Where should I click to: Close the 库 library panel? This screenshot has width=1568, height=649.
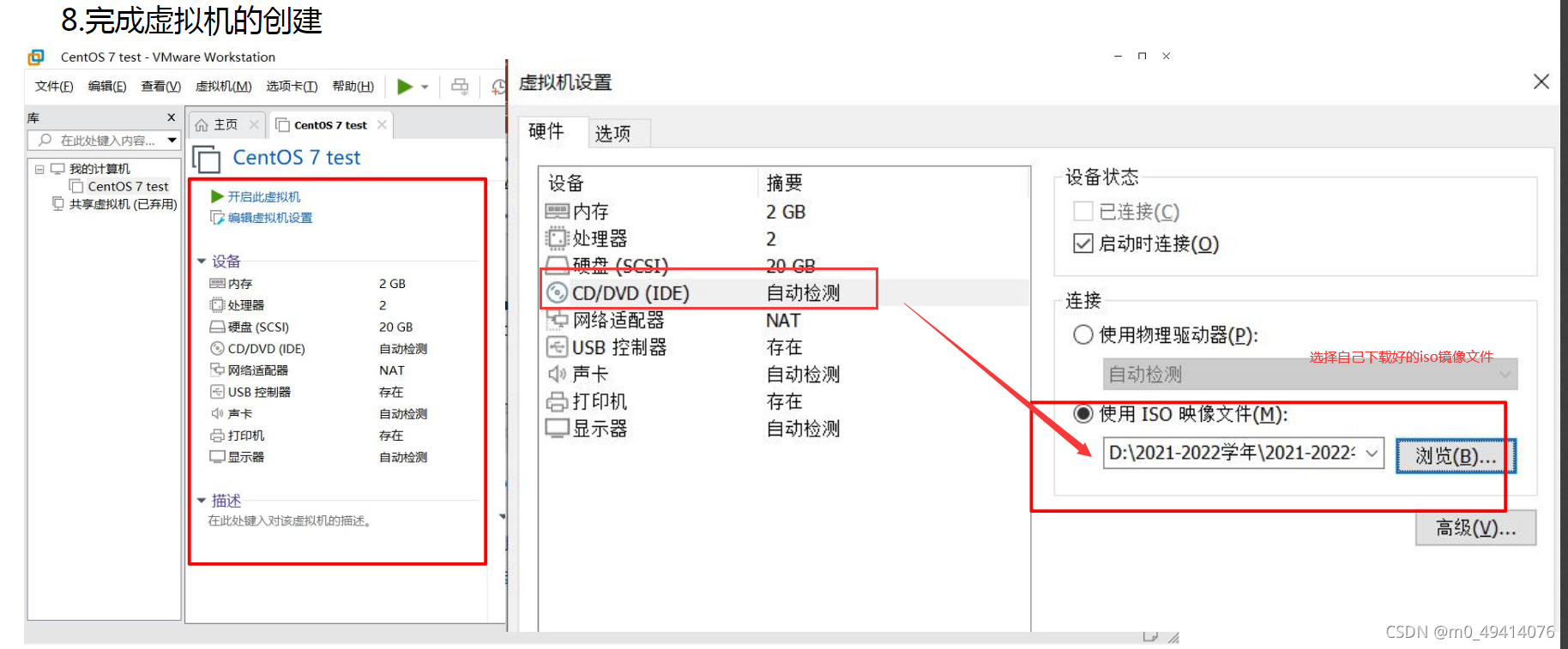pos(171,117)
